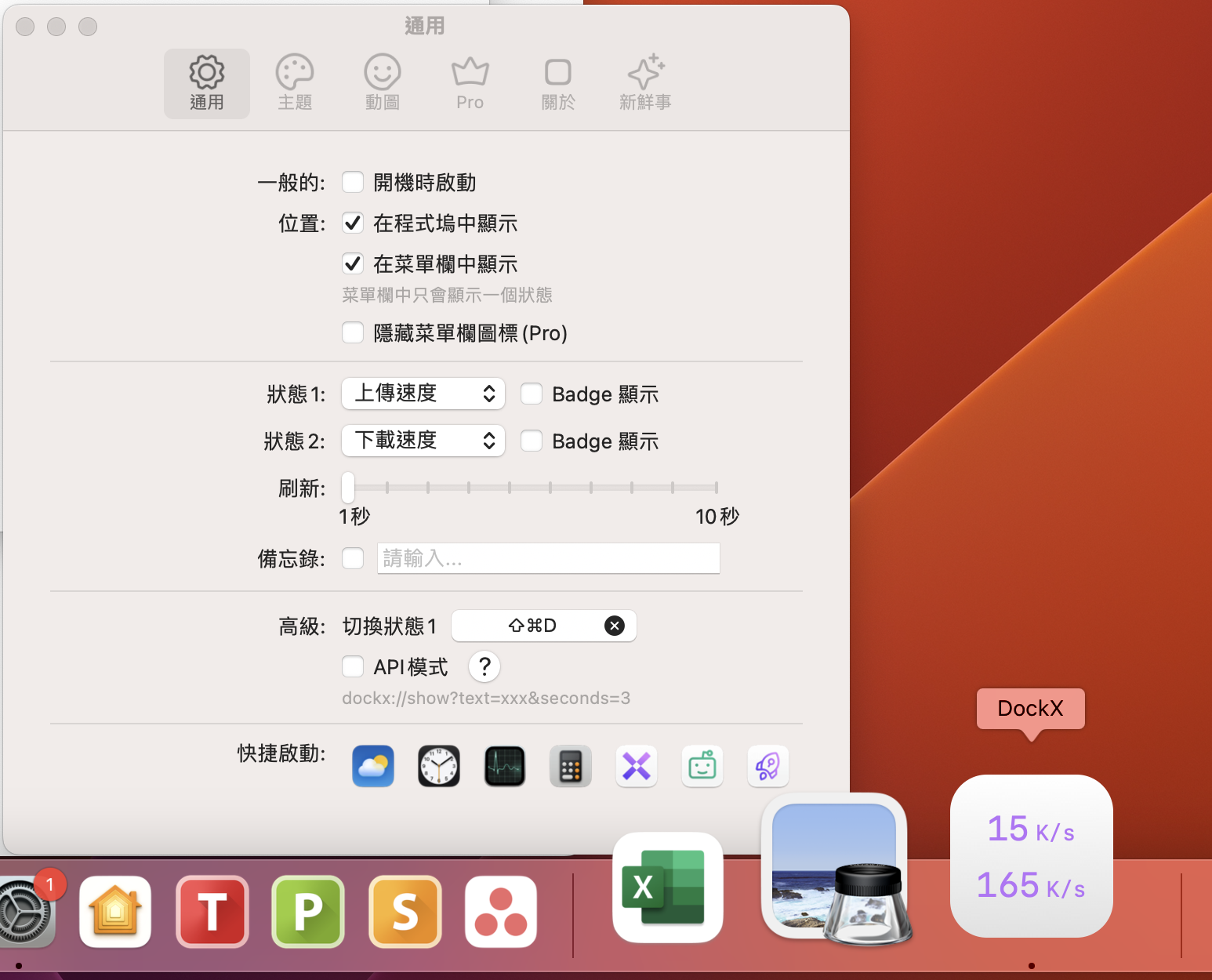This screenshot has width=1212, height=980.
Task: Switch to the 主題 tab
Action: tap(295, 84)
